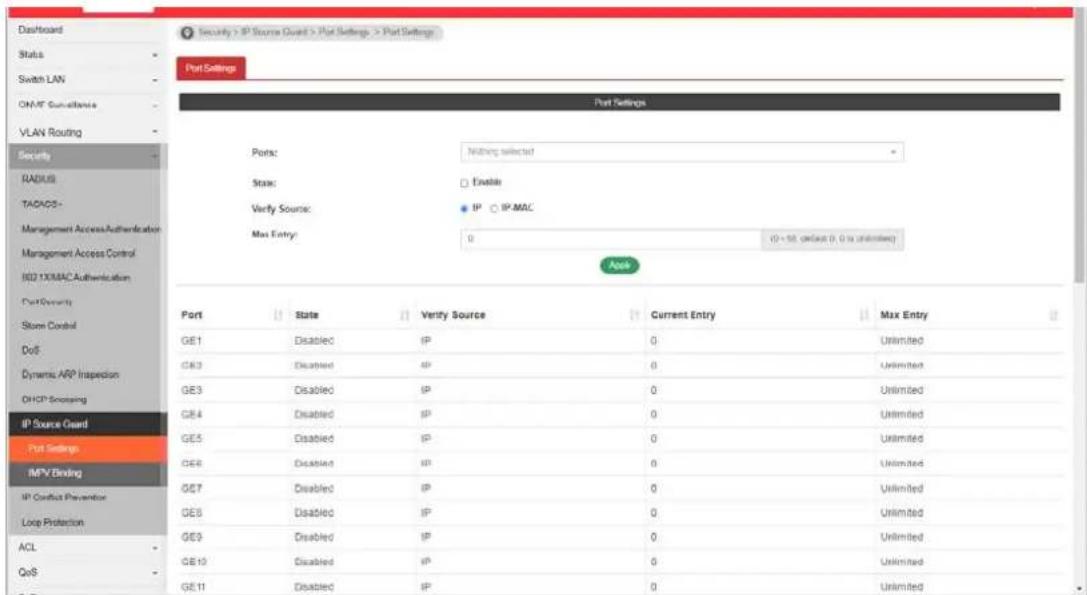This screenshot has height=595, width=1087.
Task: Open RADIUS settings
Action: (39, 179)
